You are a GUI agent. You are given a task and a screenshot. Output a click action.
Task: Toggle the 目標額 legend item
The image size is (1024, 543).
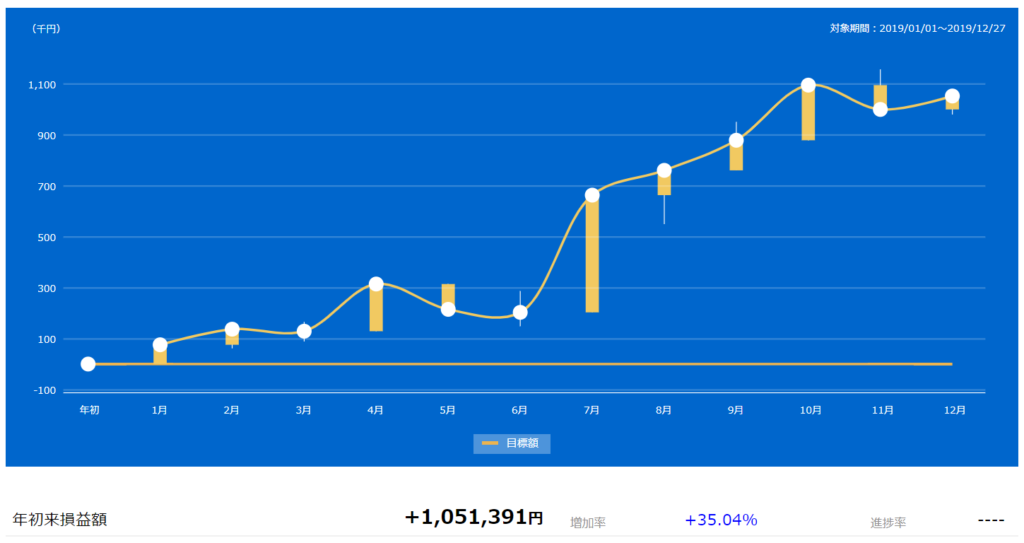click(x=511, y=444)
